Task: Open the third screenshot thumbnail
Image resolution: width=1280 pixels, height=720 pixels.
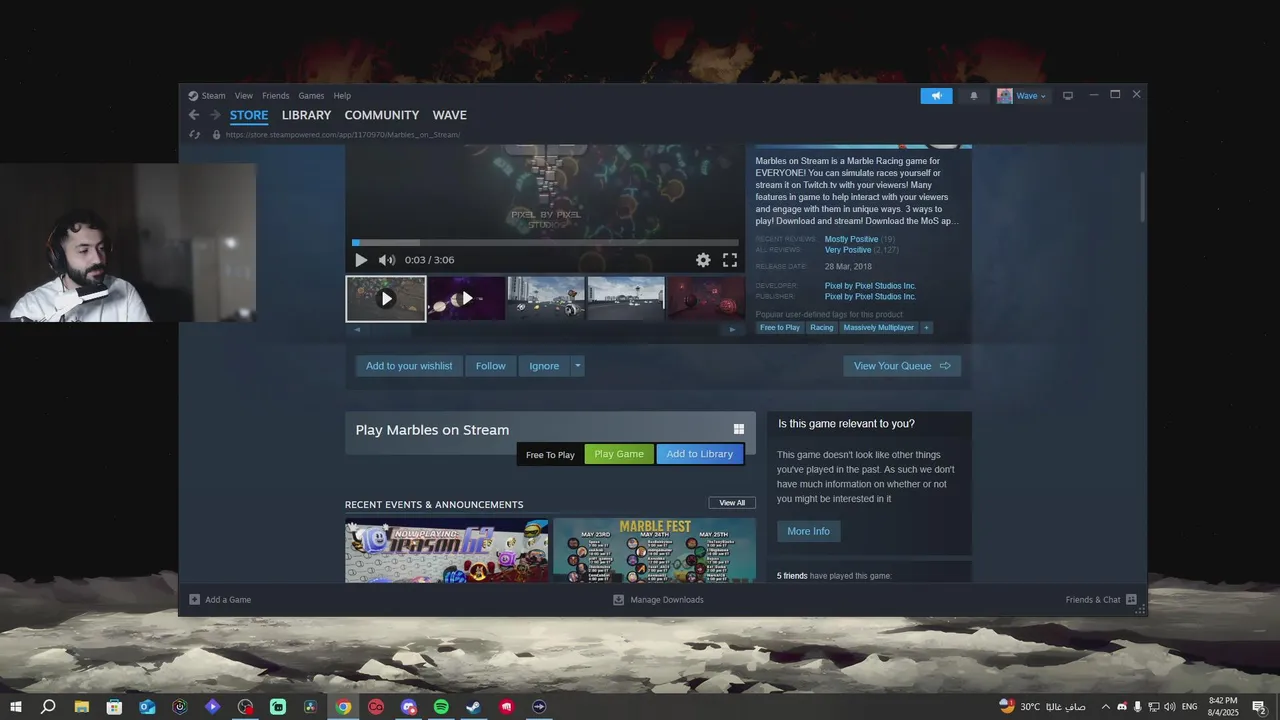Action: pos(546,299)
